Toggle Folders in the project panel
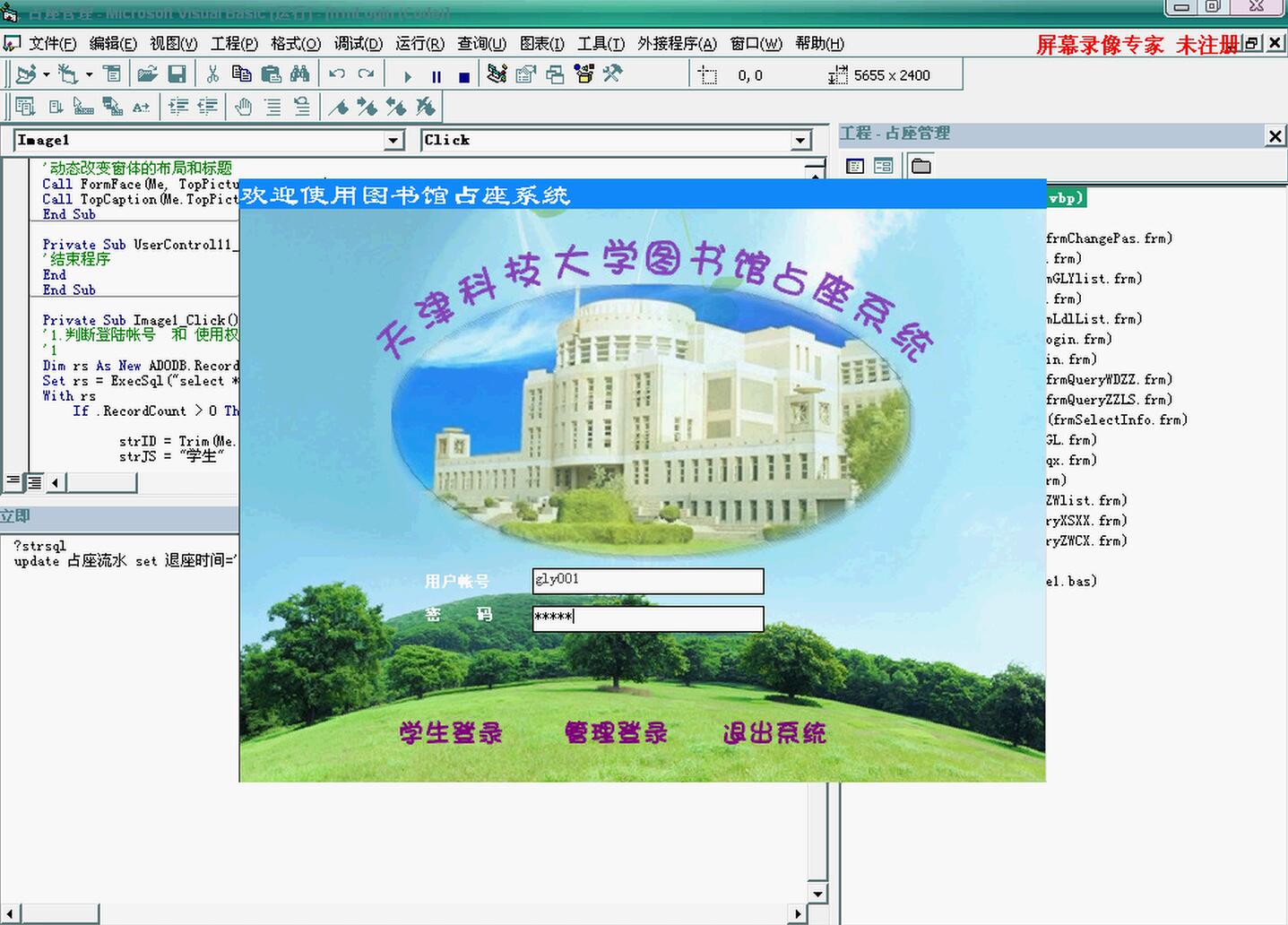 click(921, 166)
